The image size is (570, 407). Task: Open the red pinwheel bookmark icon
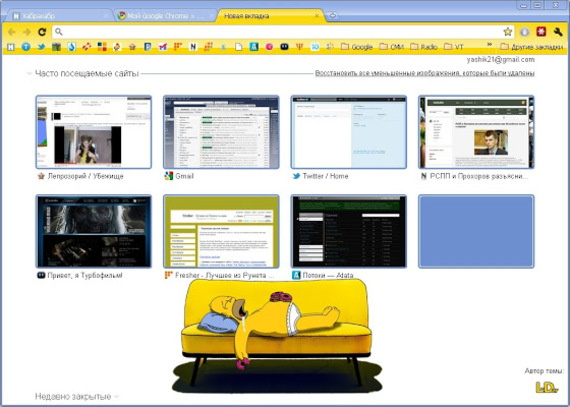click(x=87, y=47)
